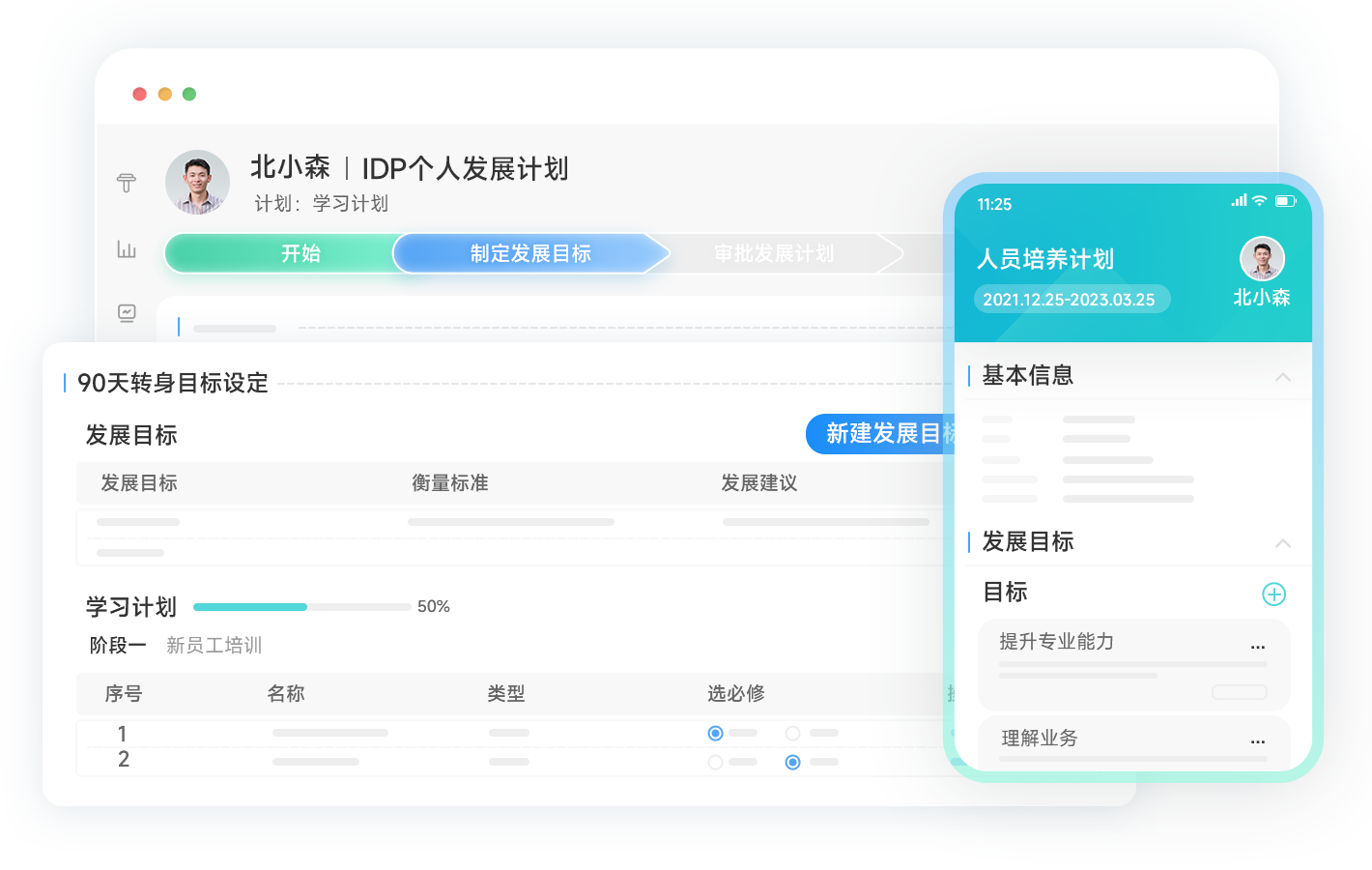Open the 2021.12.25-2023.03.25 date range pill
The width and height of the screenshot is (1372, 870).
(1071, 300)
